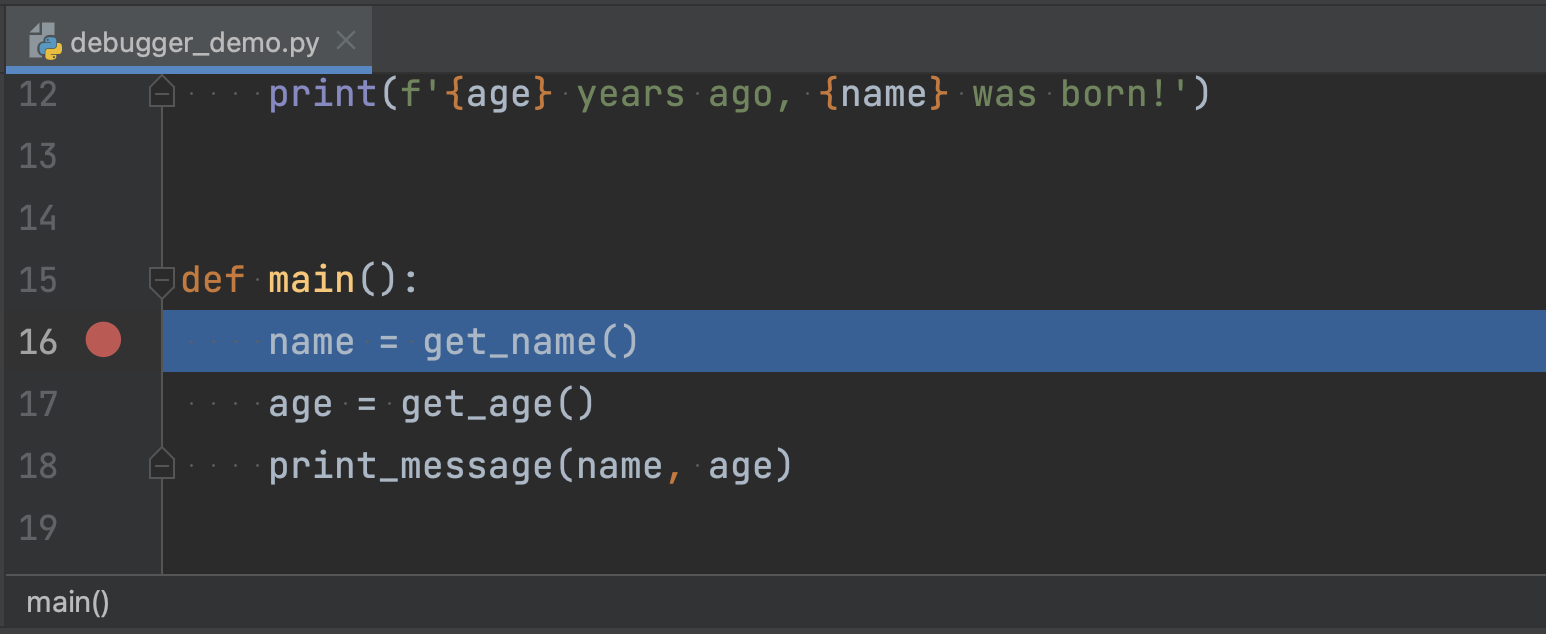Click the age variable on line 17
This screenshot has height=634, width=1546.
(x=298, y=403)
